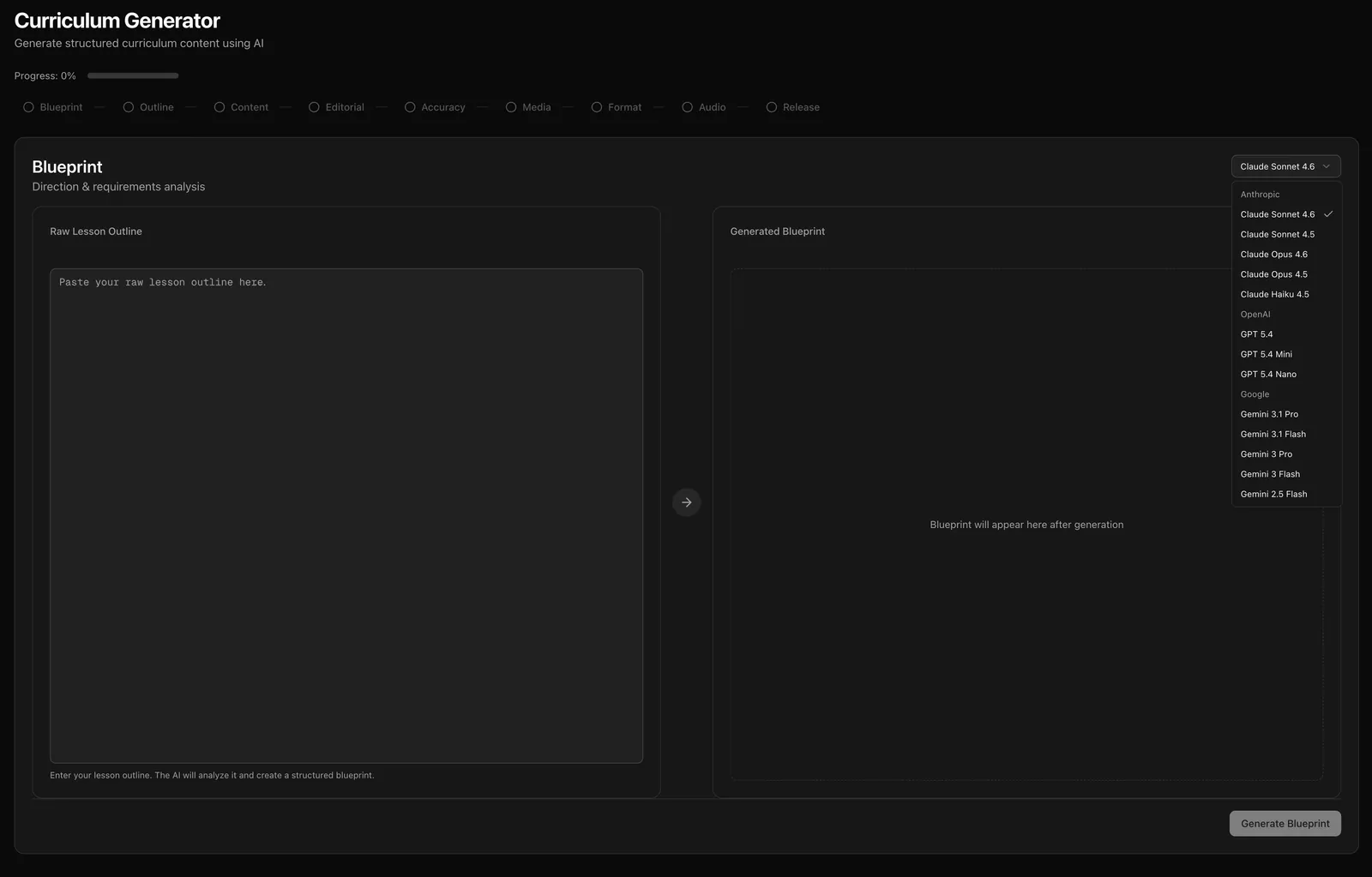1372x877 pixels.
Task: Click the Generate Blueprint button
Action: pos(1285,824)
